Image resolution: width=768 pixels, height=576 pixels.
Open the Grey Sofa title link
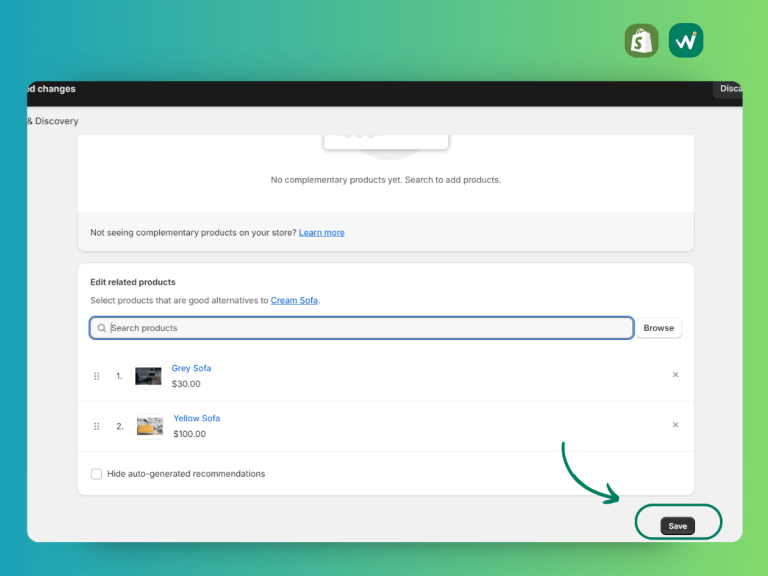pyautogui.click(x=192, y=368)
